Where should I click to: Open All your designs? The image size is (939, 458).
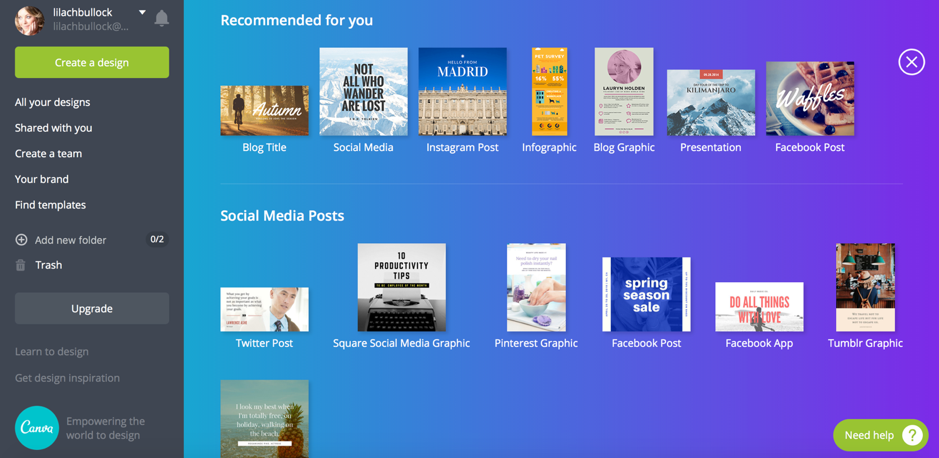coord(53,102)
